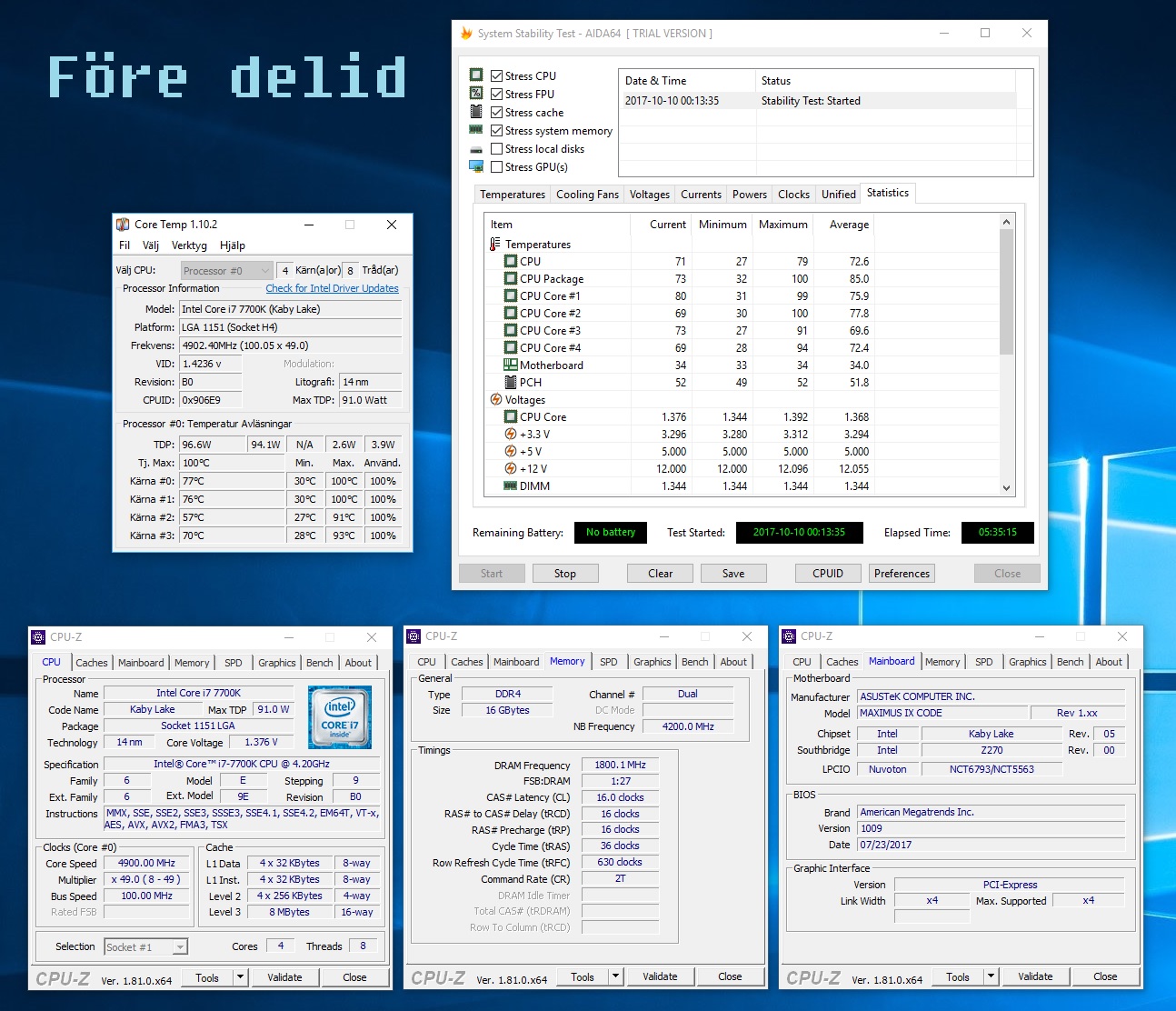Click the lightning icon next to Voltages group
The height and width of the screenshot is (1011, 1176).
495,399
